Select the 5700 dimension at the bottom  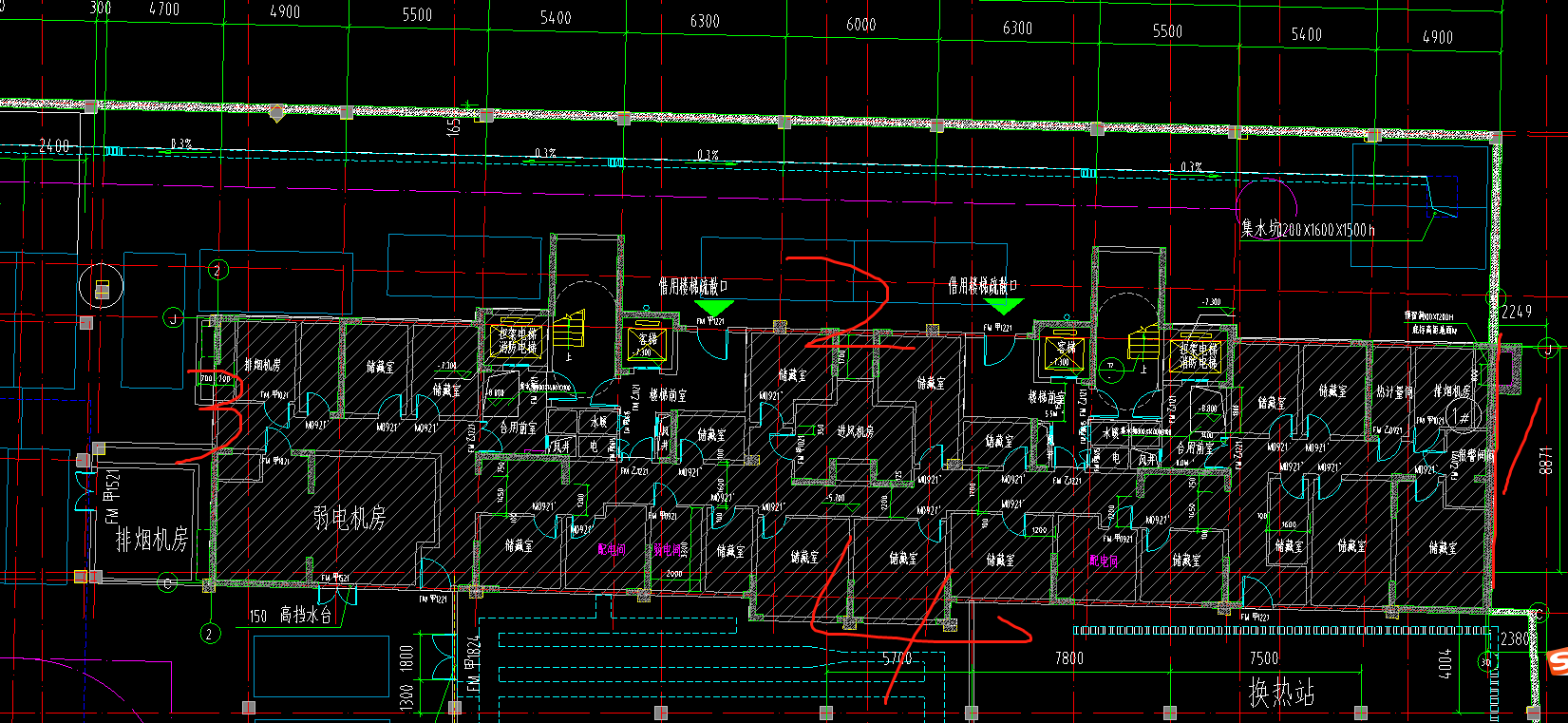point(897,657)
